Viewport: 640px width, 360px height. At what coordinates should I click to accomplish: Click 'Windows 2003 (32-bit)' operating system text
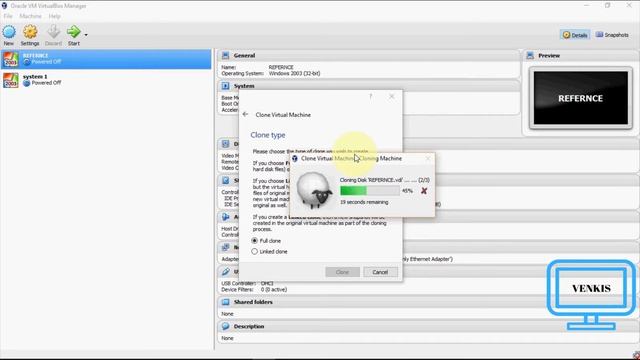pos(294,73)
